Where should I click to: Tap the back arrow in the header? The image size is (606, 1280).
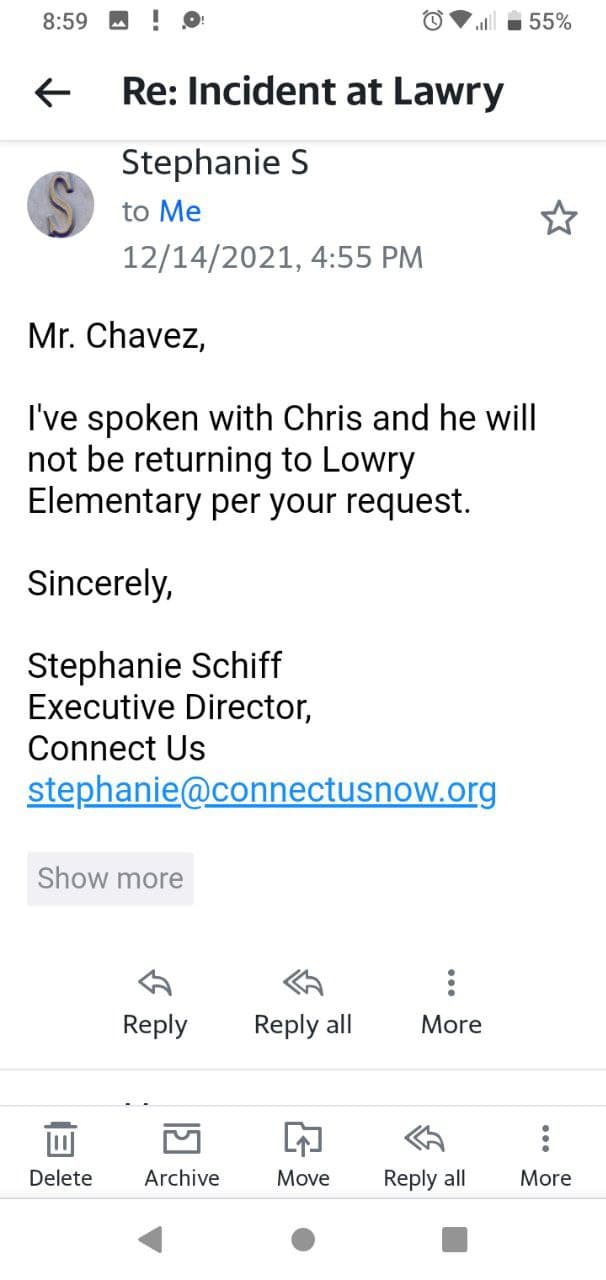53,93
